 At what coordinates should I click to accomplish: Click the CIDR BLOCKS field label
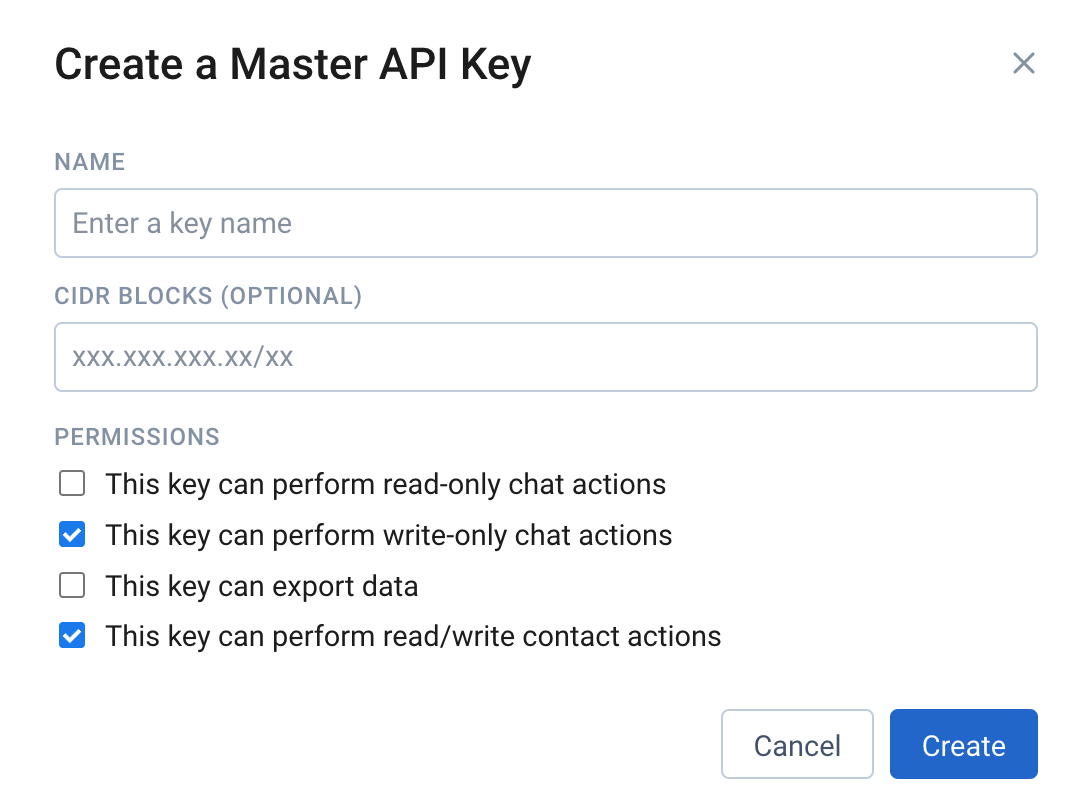point(135,296)
